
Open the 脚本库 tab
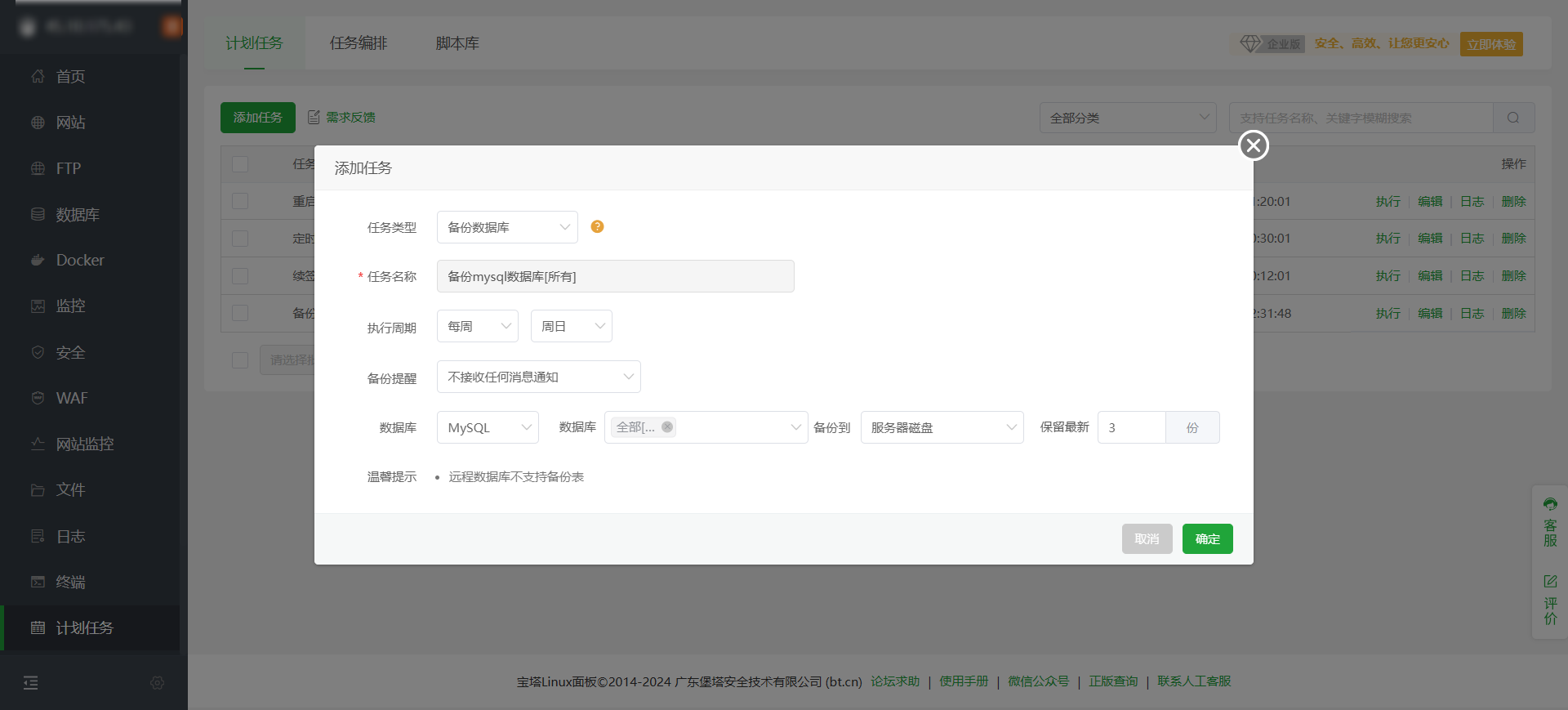point(457,43)
